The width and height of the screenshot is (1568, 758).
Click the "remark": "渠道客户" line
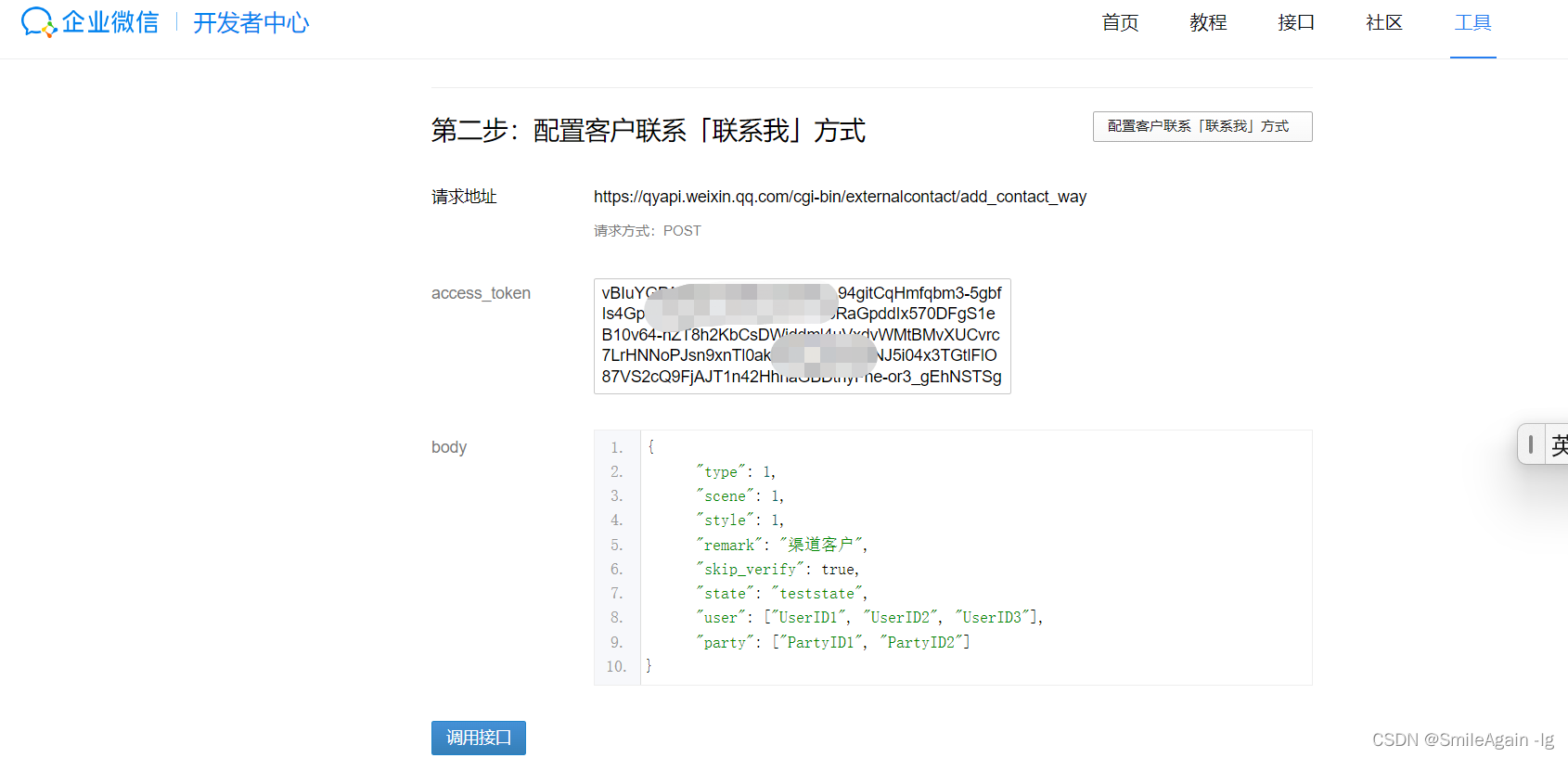782,545
